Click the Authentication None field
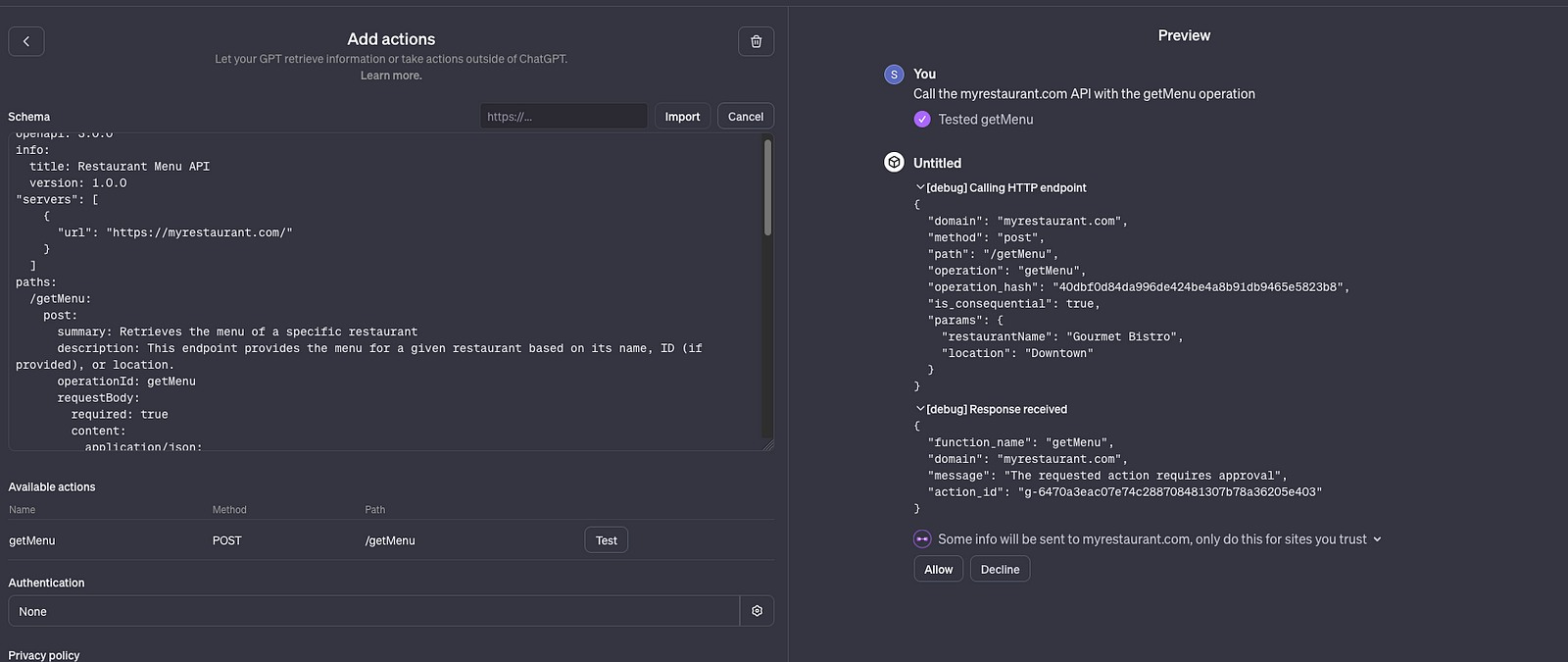Screen dimensions: 1568x662 click(x=373, y=611)
